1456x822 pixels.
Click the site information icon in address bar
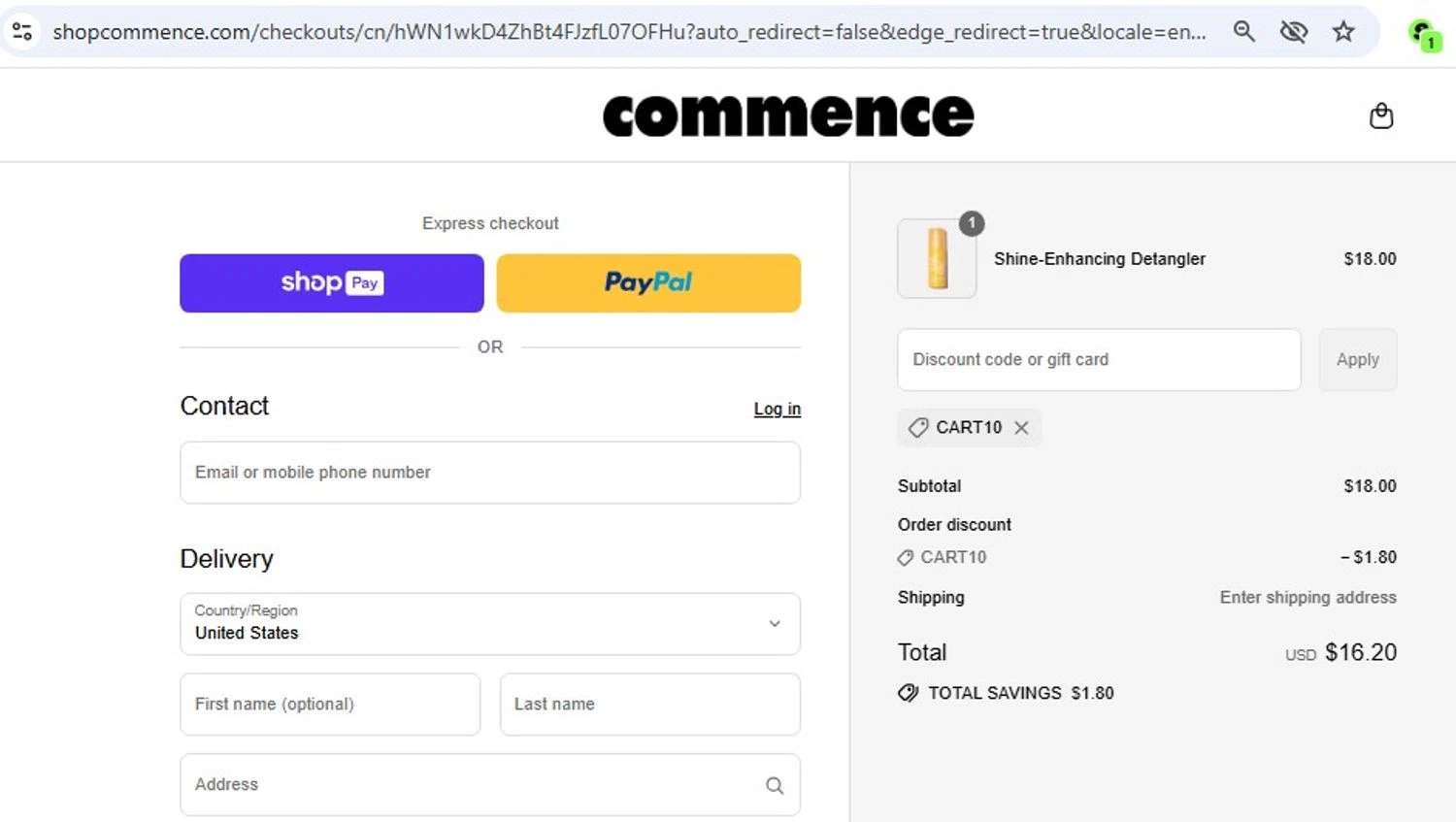[21, 31]
